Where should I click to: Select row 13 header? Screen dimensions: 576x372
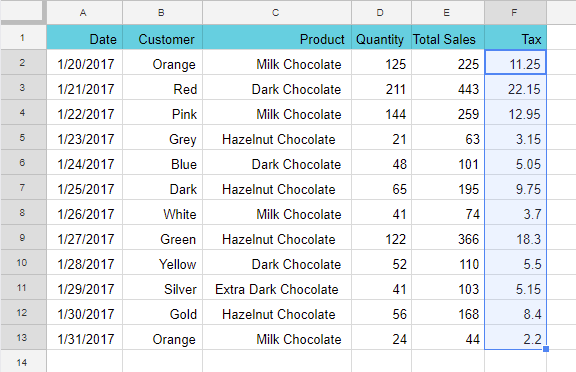23,337
